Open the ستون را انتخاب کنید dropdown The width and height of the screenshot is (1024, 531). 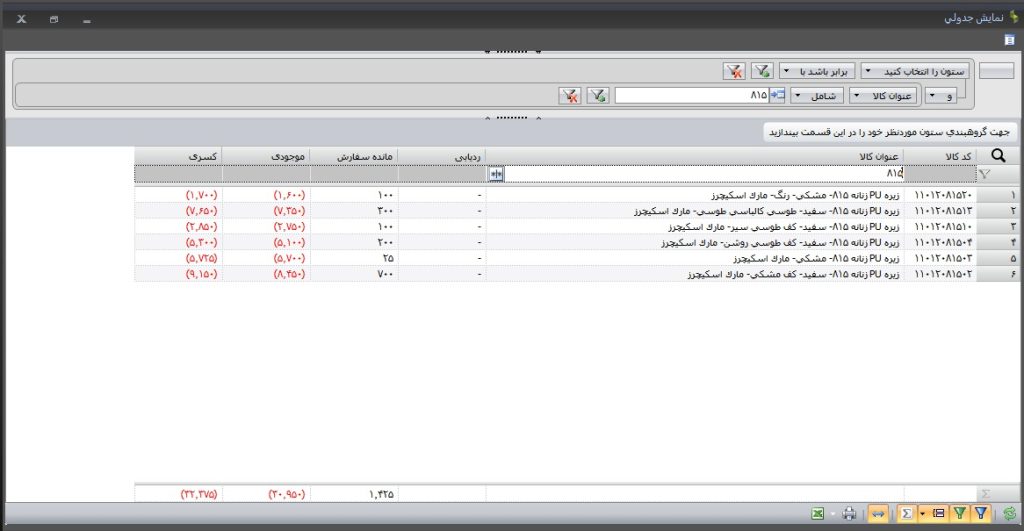coord(915,71)
